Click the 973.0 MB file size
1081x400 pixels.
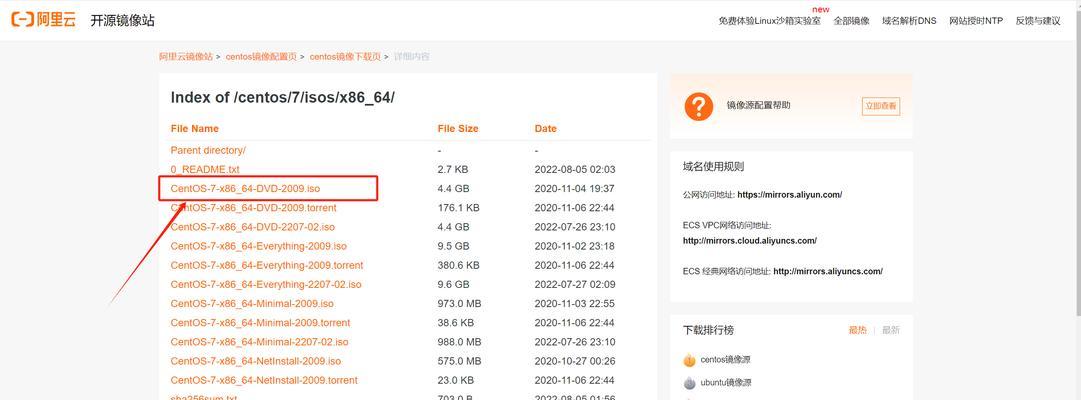pyautogui.click(x=459, y=303)
